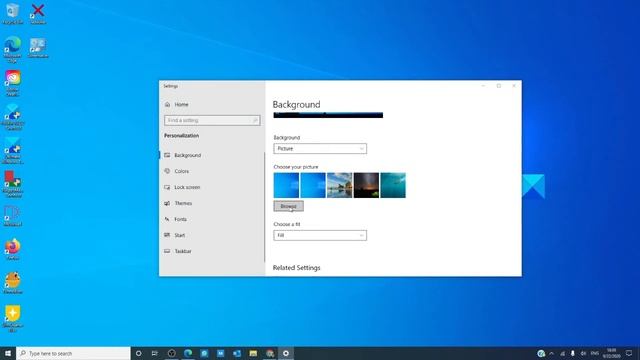Click the Find a setting search box
This screenshot has width=640, height=360.
click(212, 120)
